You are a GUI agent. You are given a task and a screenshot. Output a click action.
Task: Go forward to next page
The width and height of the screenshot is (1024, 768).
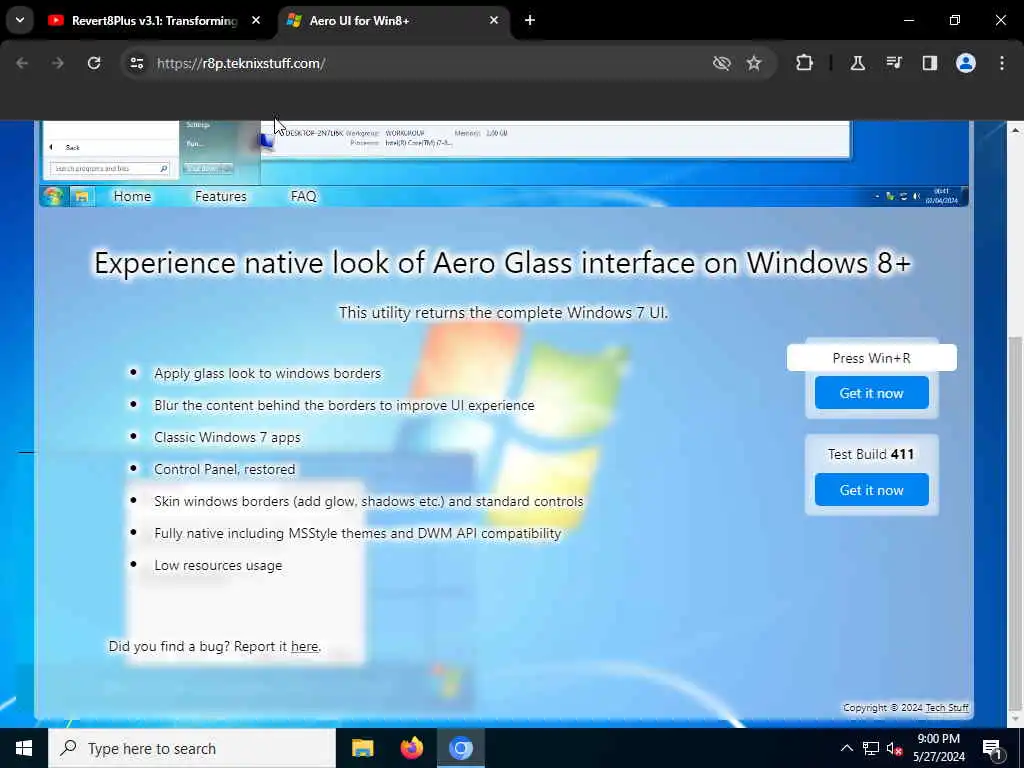(58, 63)
